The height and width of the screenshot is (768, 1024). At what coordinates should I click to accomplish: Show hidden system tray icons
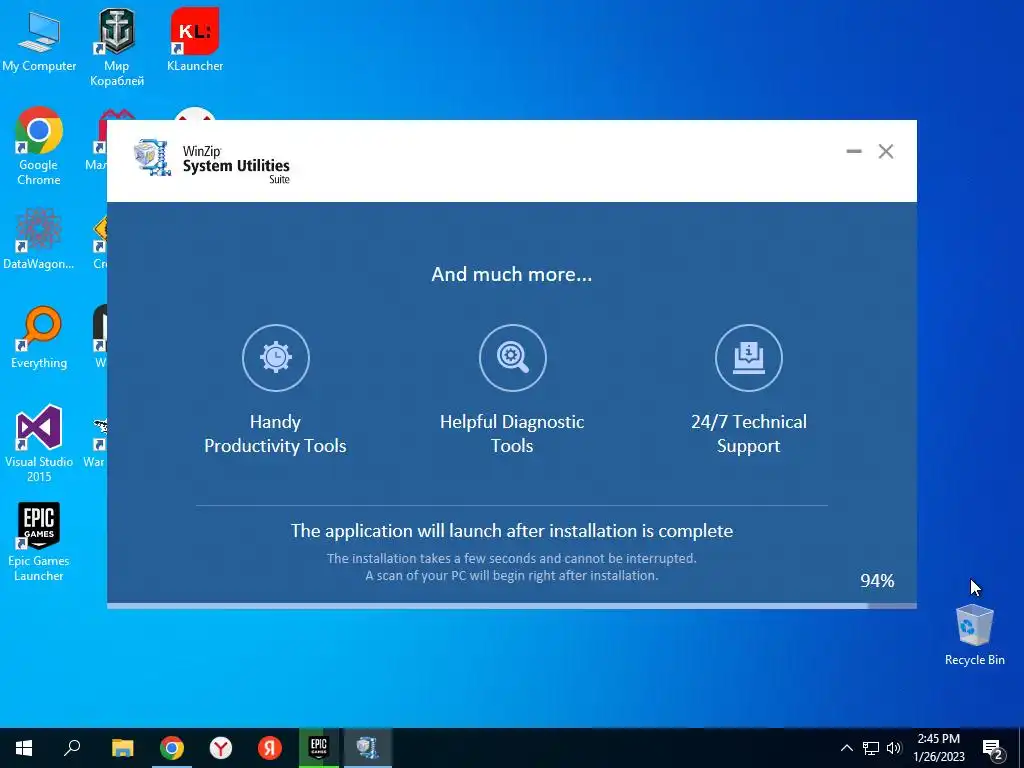pos(846,748)
